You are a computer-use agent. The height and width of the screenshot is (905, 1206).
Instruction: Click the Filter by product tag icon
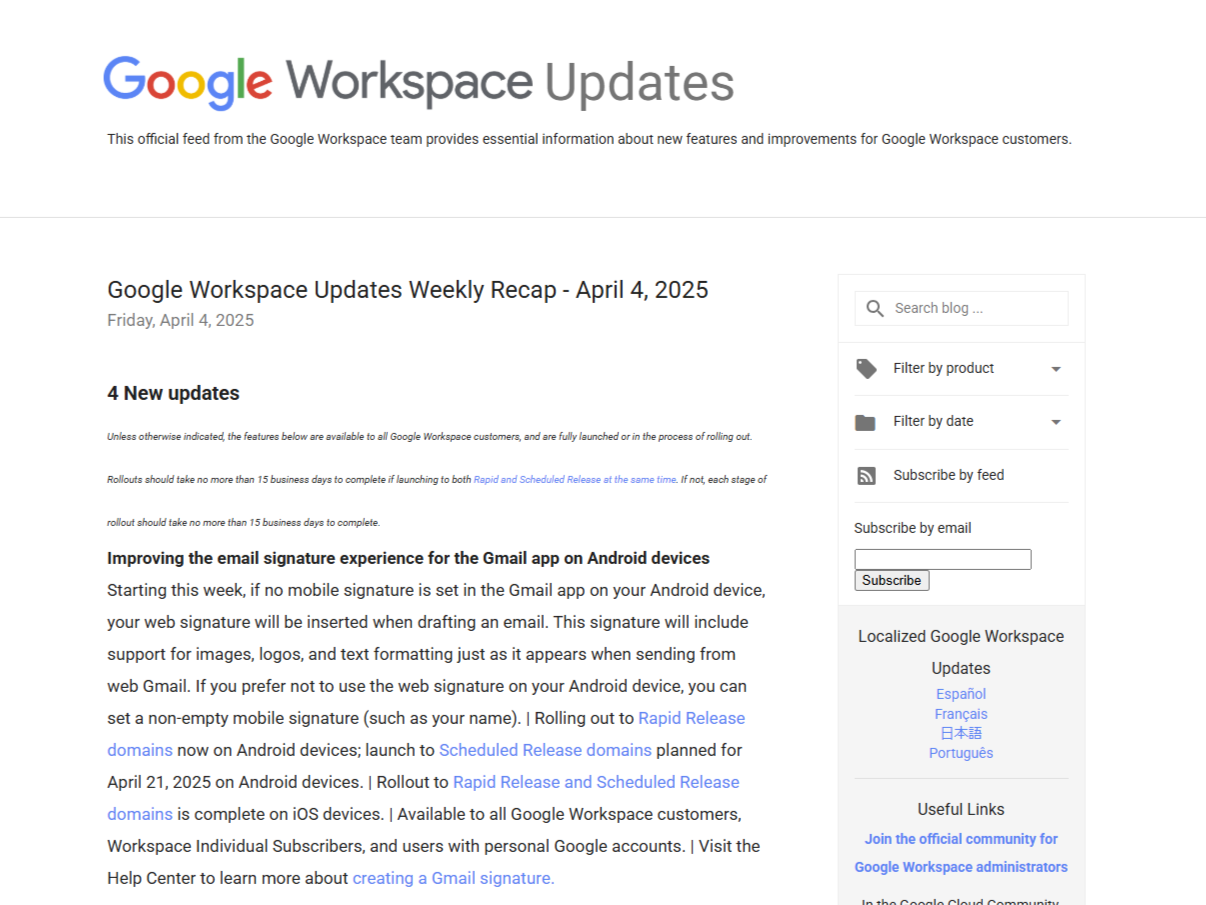[866, 369]
